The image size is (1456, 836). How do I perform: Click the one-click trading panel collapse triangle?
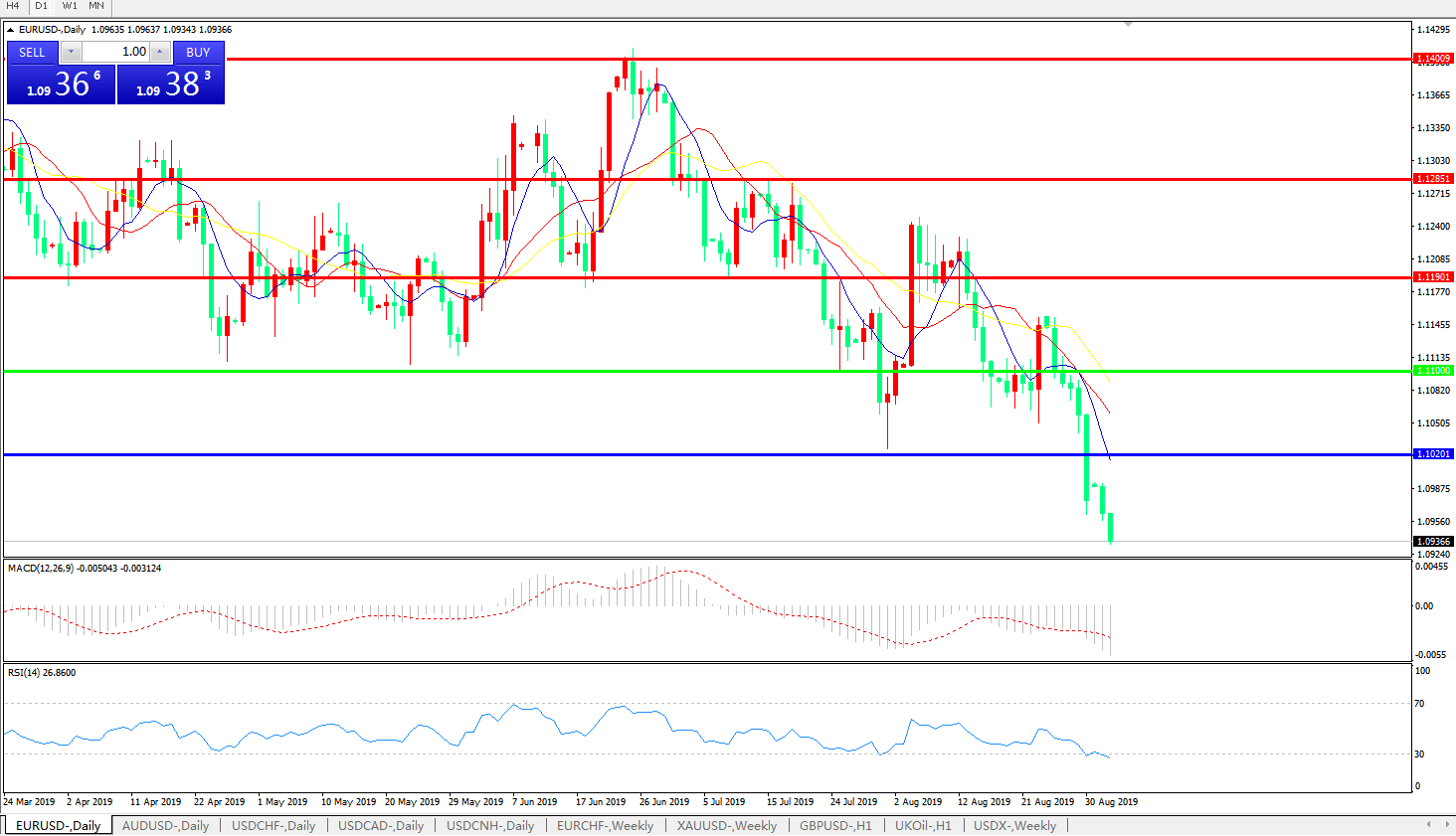(x=11, y=30)
